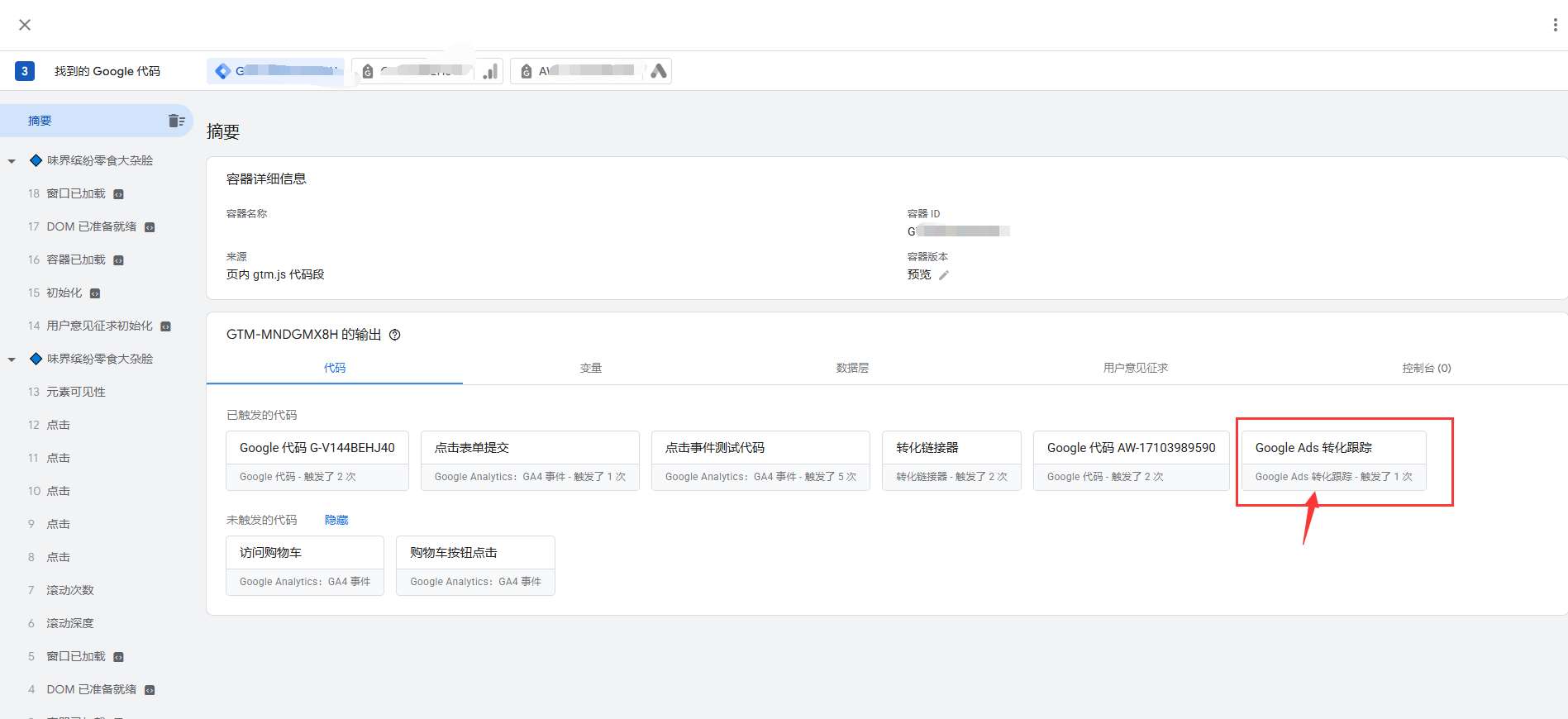The height and width of the screenshot is (719, 1568).
Task: Open the unfired 购物车按钮点击 tag card
Action: [x=475, y=565]
